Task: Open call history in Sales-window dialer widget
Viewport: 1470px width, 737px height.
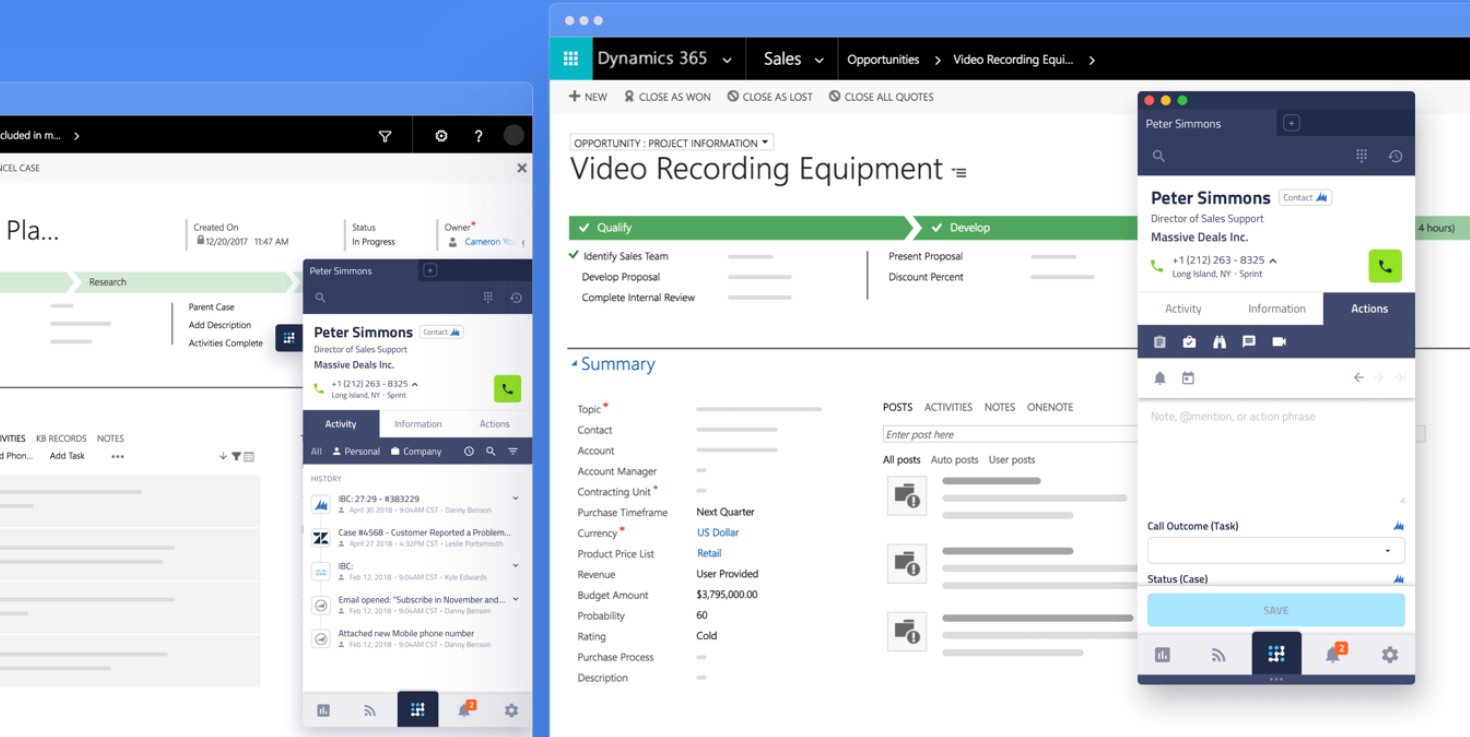Action: point(1395,156)
